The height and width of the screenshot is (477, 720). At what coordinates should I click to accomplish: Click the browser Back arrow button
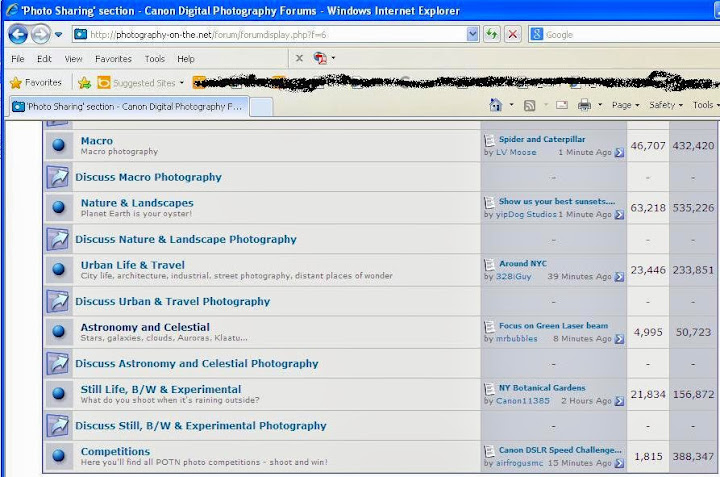tap(18, 34)
